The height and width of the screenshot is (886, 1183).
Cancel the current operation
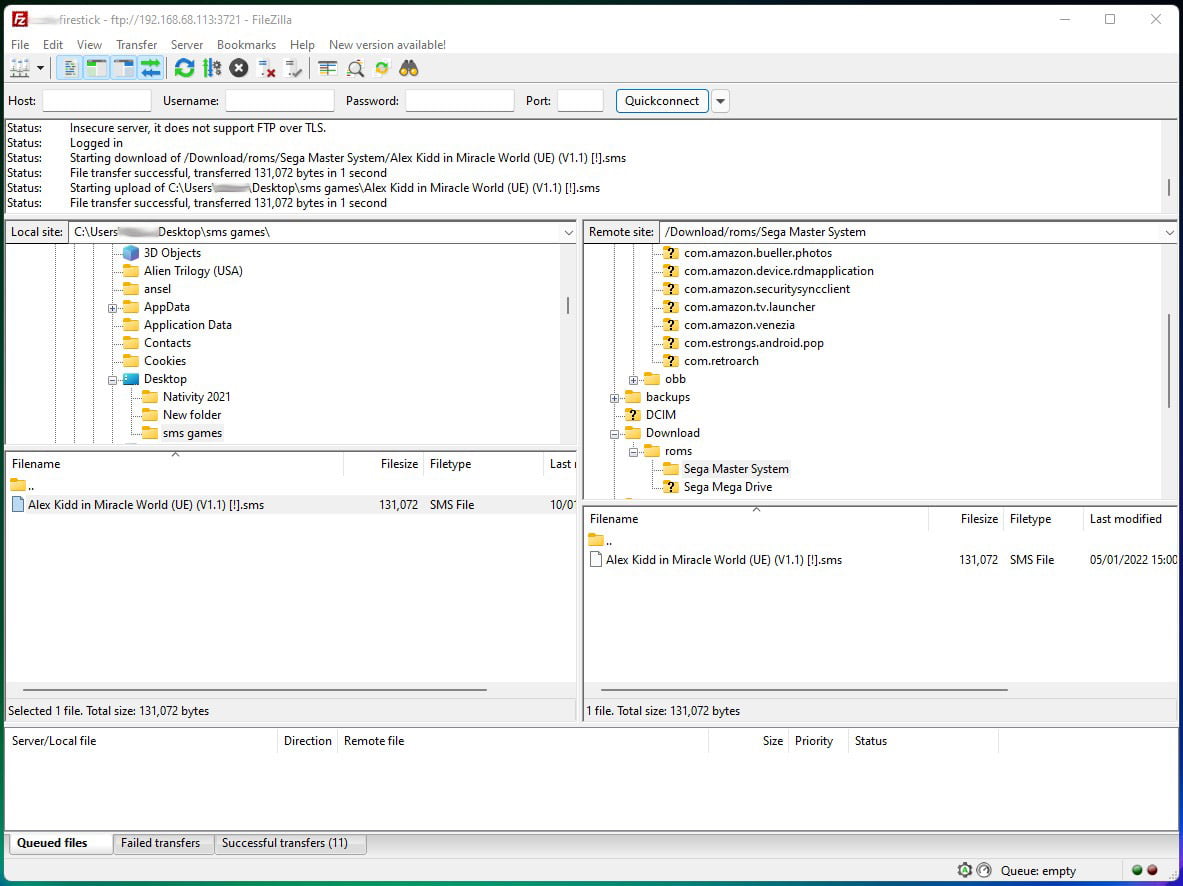coord(238,69)
